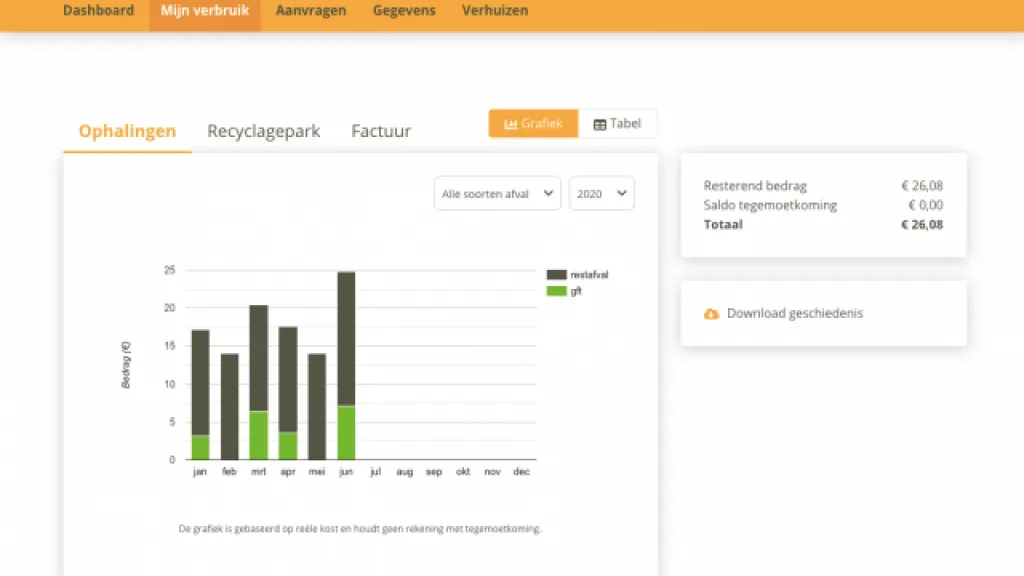The height and width of the screenshot is (576, 1024).
Task: Click the chart icon in Grafiek button
Action: (511, 124)
